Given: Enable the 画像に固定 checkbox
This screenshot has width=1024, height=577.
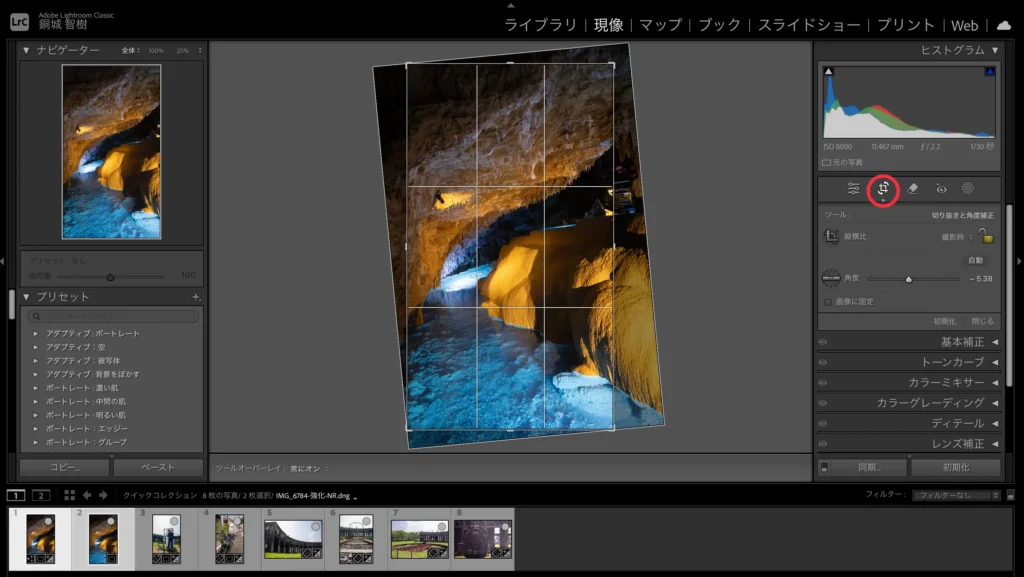Looking at the screenshot, I should click(x=828, y=301).
